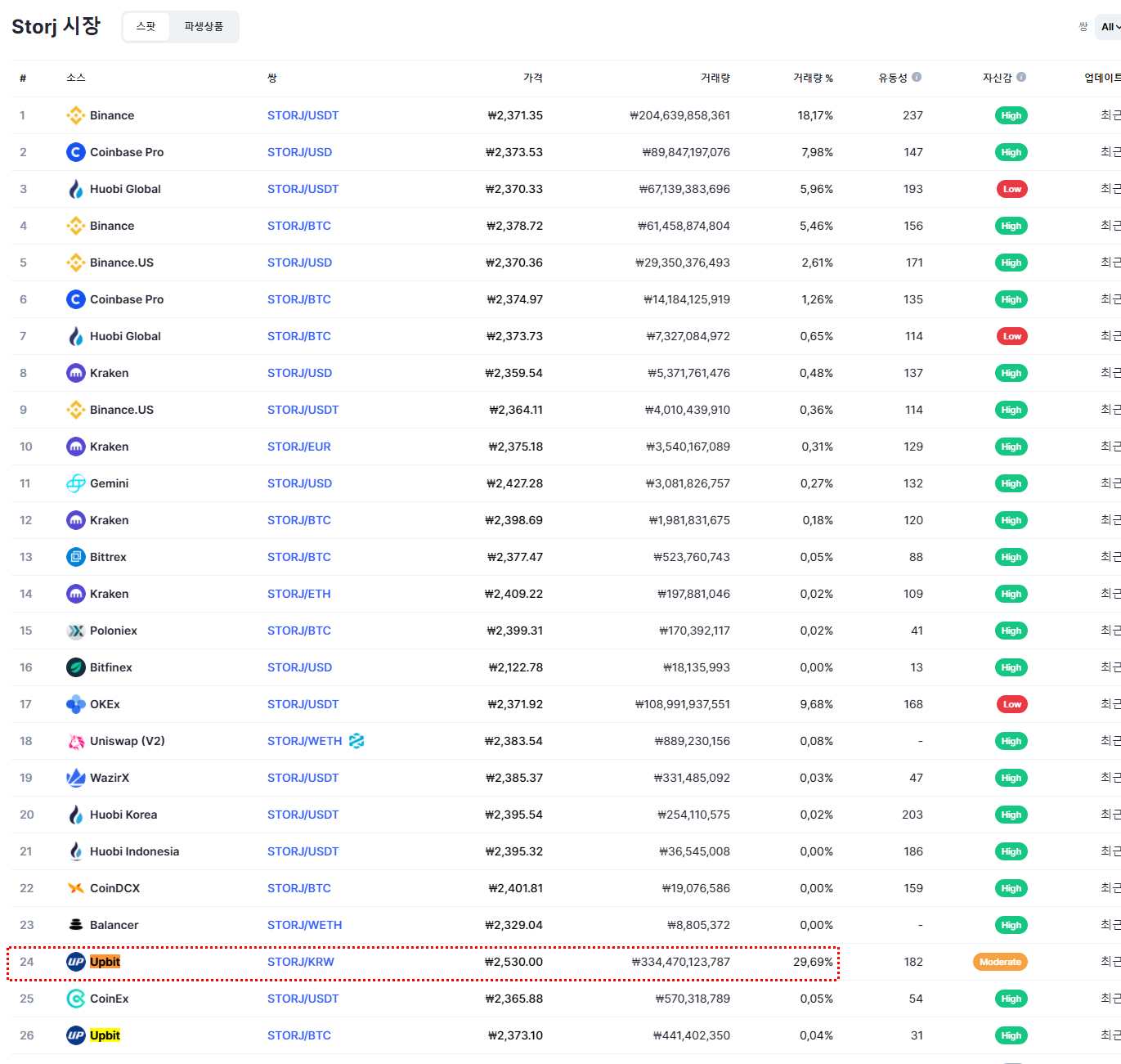Click the Bittrex logo in row 13
This screenshot has width=1121, height=1064.
coord(76,557)
